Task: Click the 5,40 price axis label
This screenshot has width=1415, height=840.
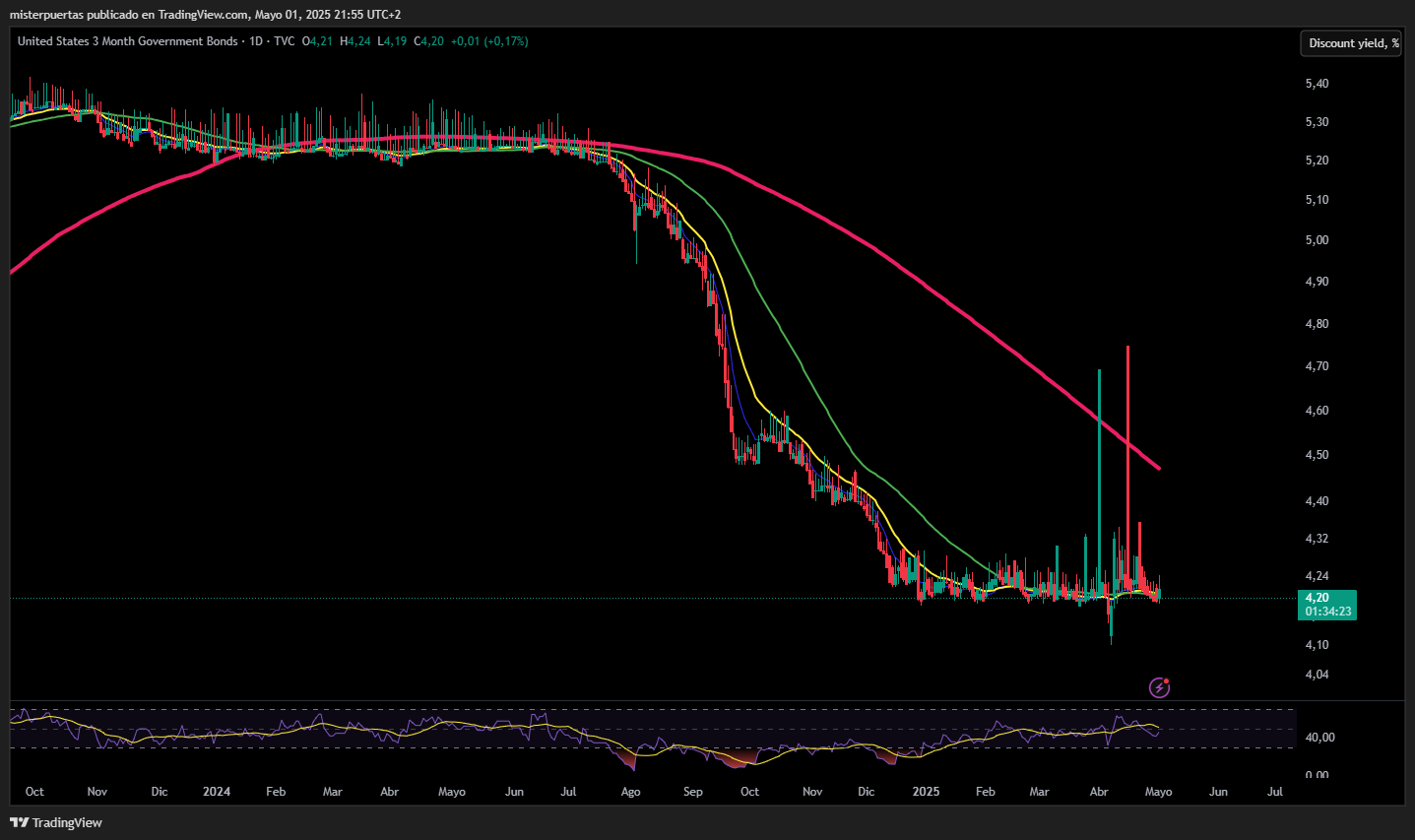Action: (1317, 84)
